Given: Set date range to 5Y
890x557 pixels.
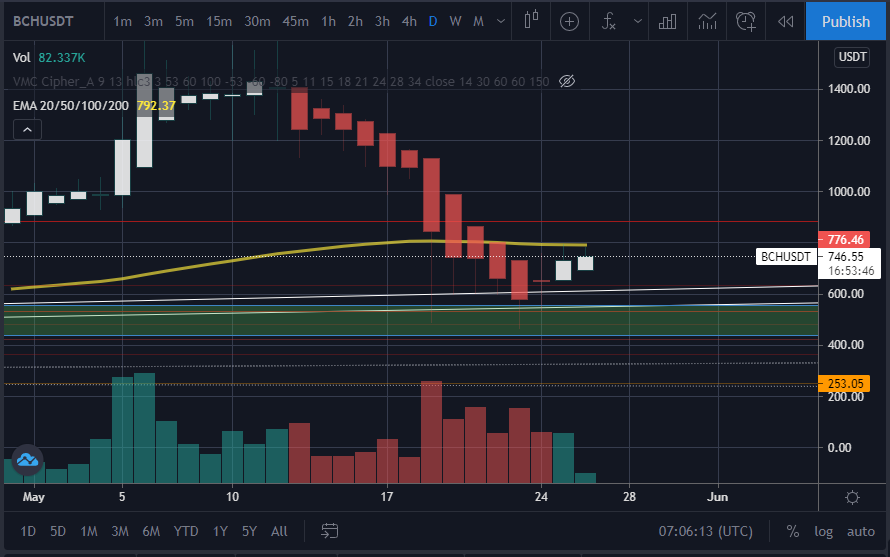Looking at the screenshot, I should [x=249, y=531].
